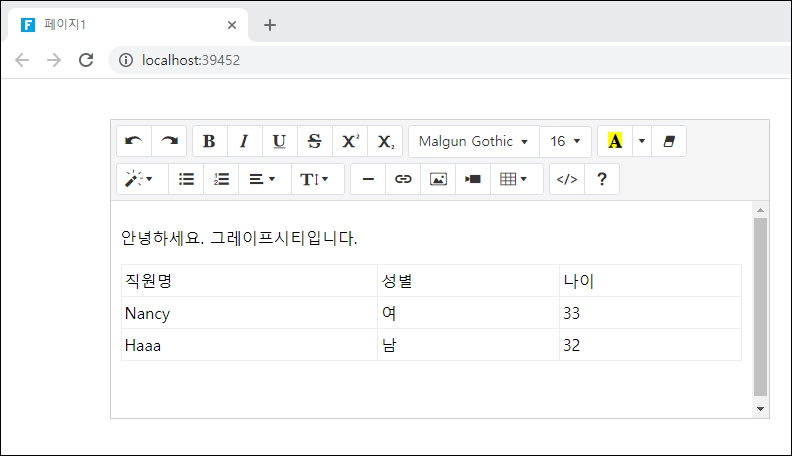
Task: Clear formatting with eraser icon
Action: (x=669, y=141)
